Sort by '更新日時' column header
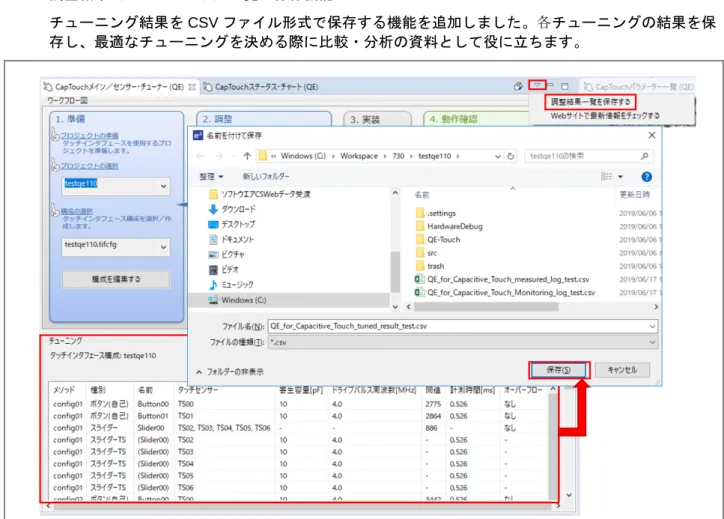Screen dimensions: 724x519 click(x=634, y=195)
